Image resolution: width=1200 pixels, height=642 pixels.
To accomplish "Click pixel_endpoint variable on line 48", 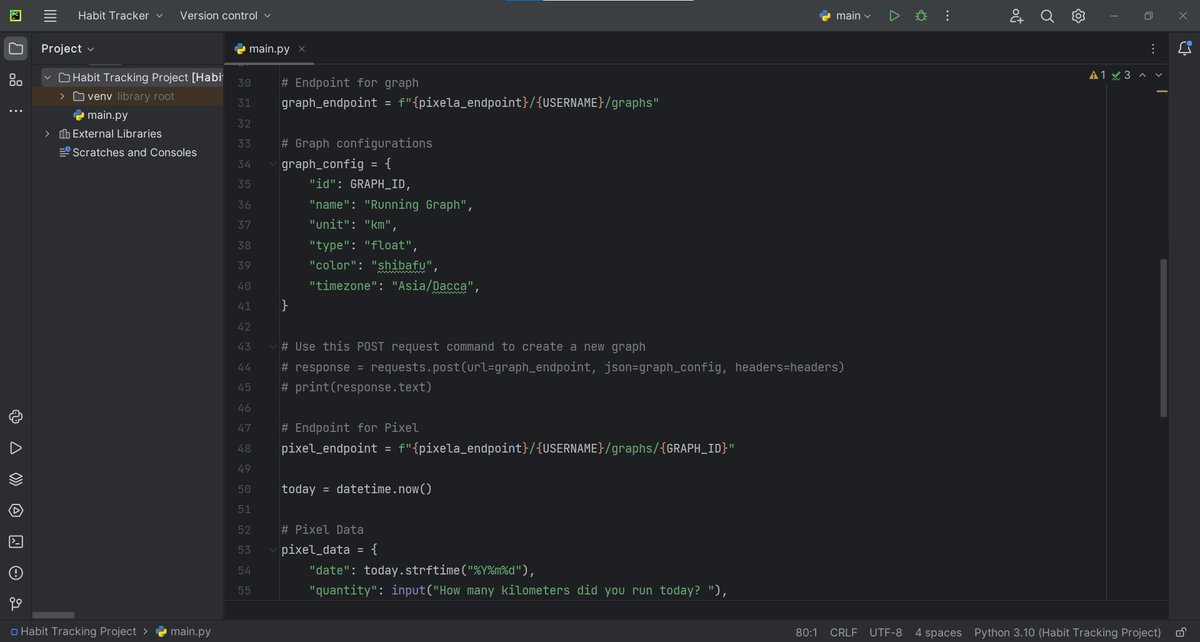I will [329, 448].
